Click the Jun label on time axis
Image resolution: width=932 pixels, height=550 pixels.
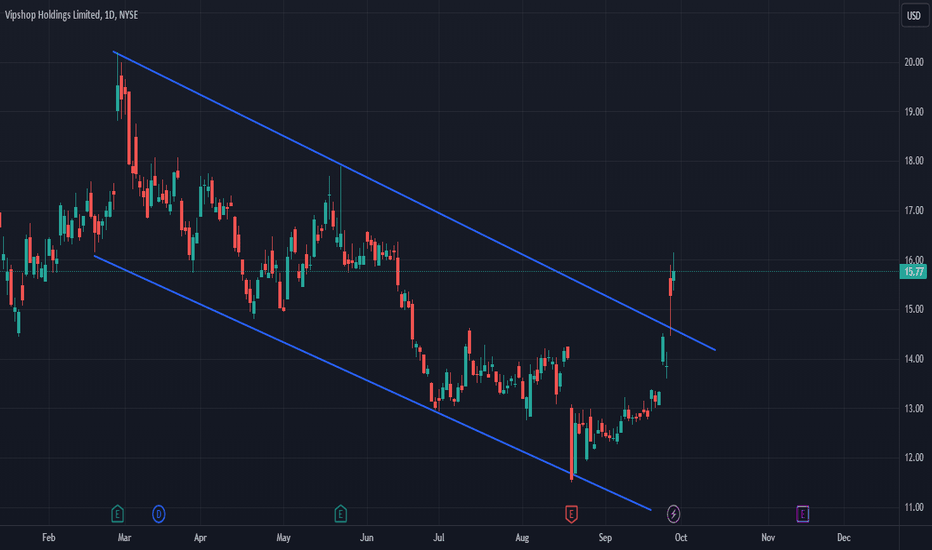pos(367,538)
